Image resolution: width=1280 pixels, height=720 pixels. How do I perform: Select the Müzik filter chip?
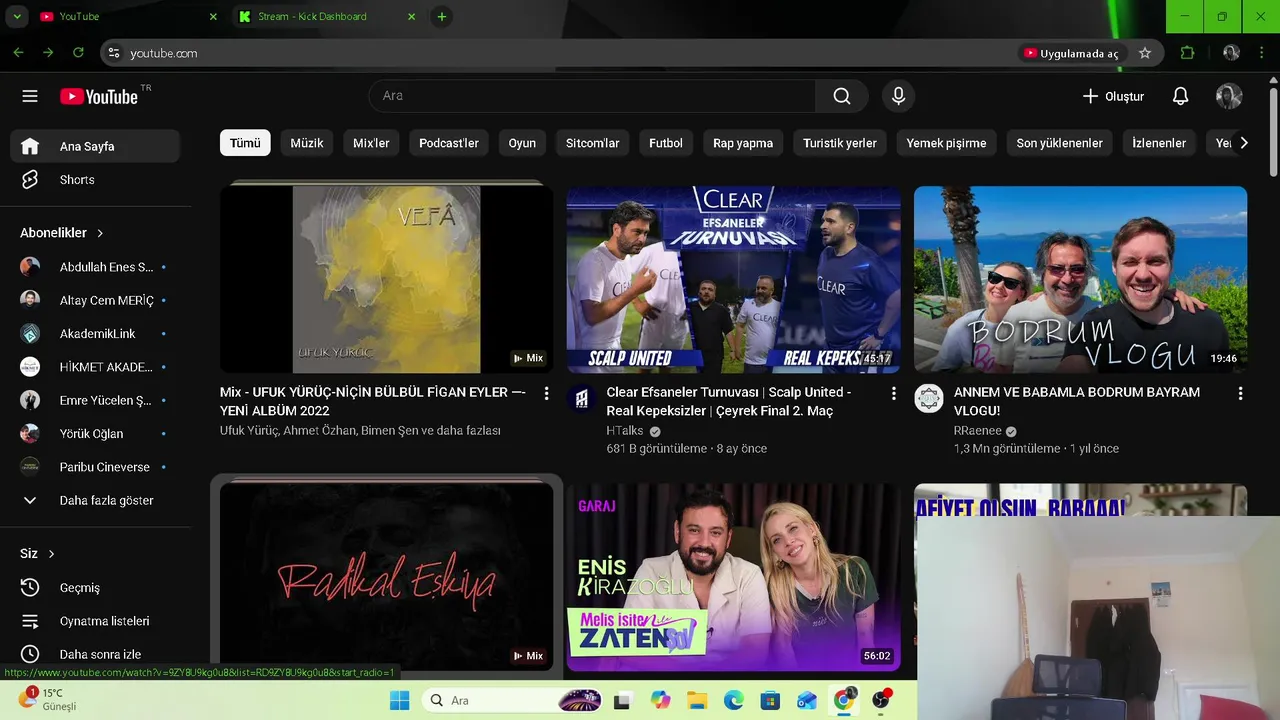(x=307, y=143)
